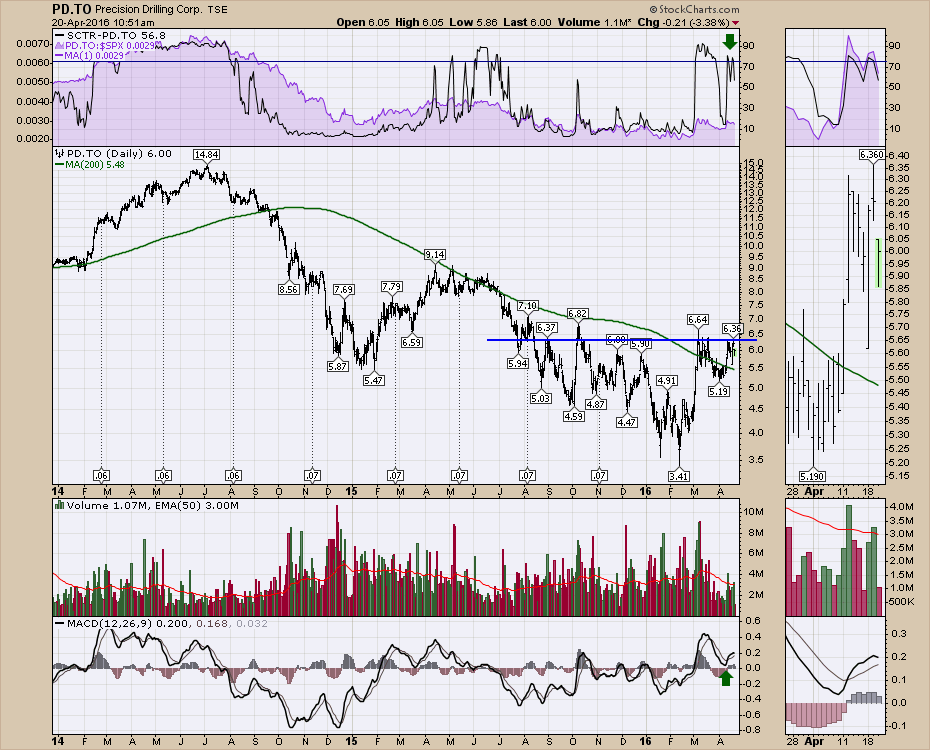Click the PD.TO (Daily) 6.00 legend
The image size is (930, 750).
point(119,154)
